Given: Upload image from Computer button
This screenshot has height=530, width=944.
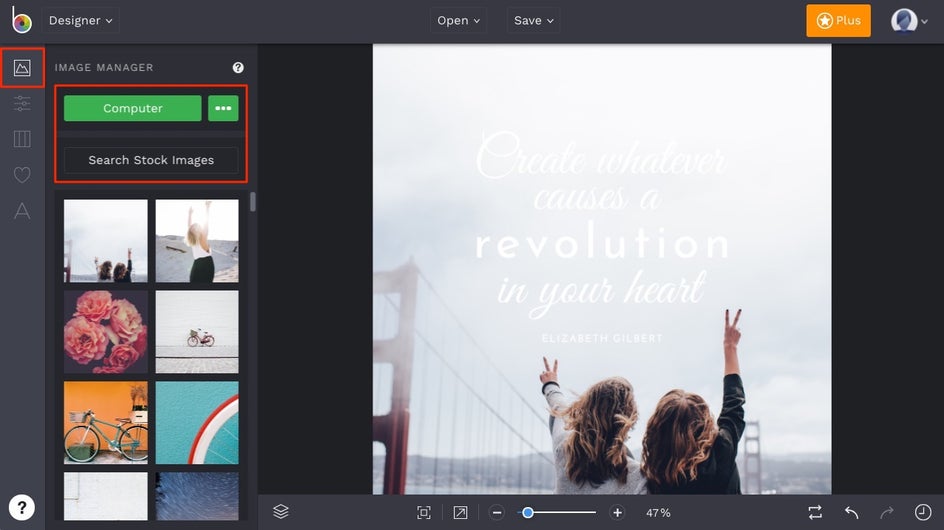Looking at the screenshot, I should [x=132, y=108].
